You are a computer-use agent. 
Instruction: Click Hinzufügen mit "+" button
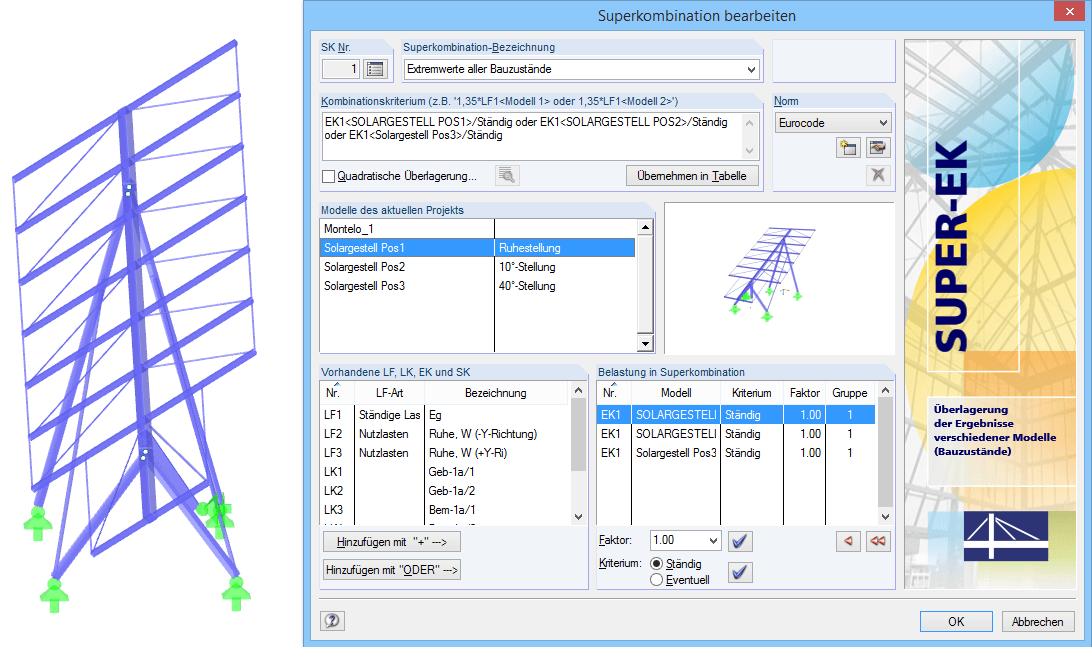click(x=391, y=542)
